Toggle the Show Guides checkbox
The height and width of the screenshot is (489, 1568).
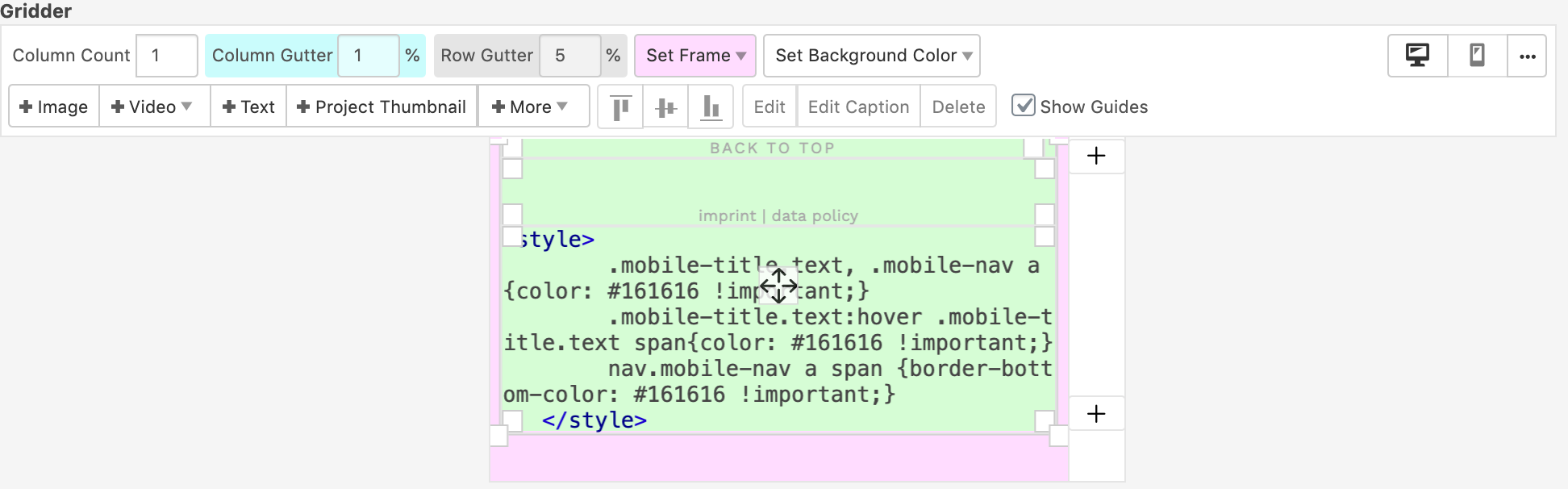pos(1024,106)
